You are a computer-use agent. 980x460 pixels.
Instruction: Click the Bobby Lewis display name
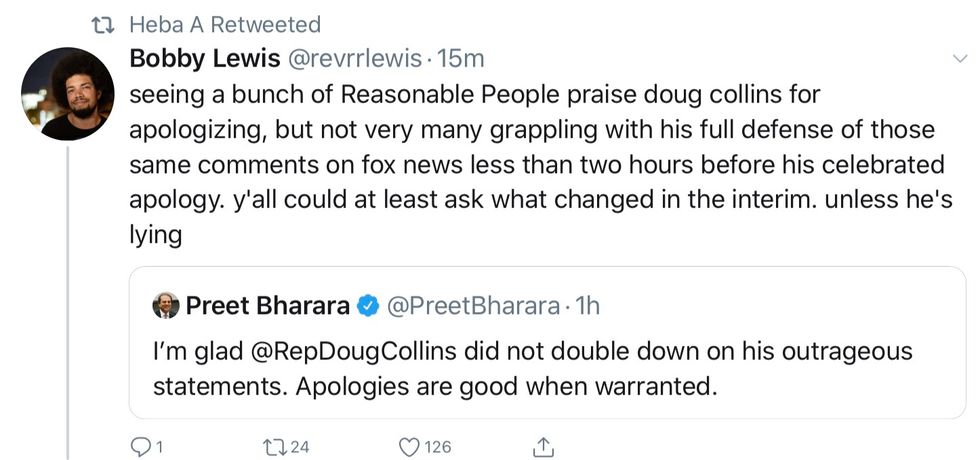pos(204,59)
